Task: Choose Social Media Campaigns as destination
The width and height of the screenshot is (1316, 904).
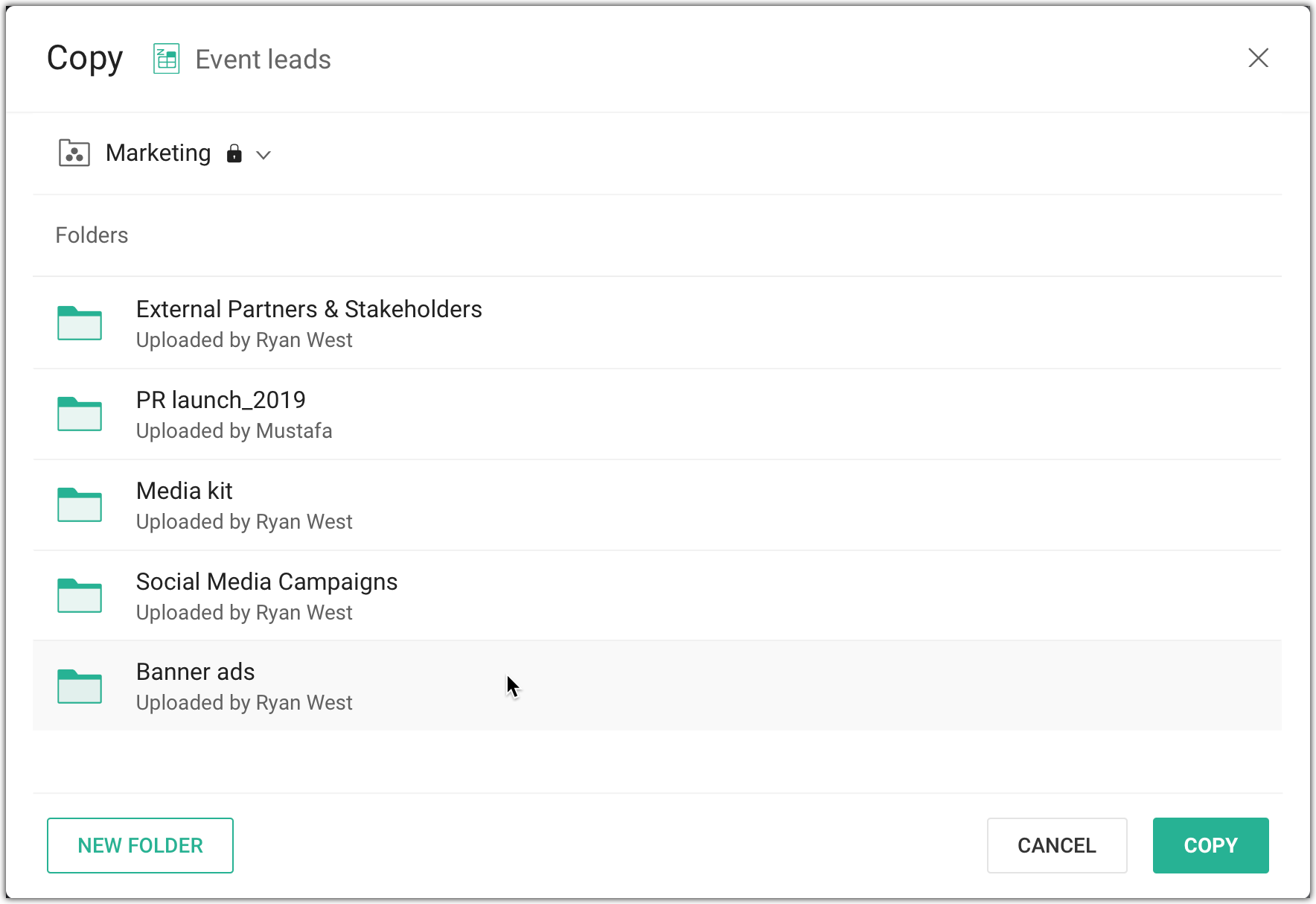Action: click(x=266, y=582)
